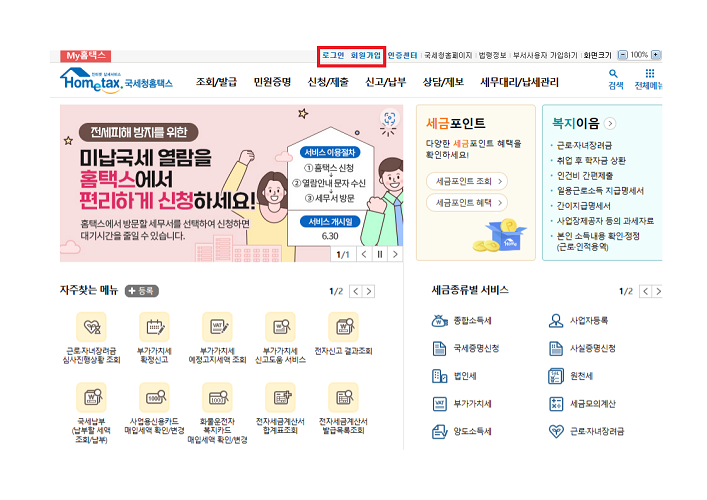Open 일용근로소득 지급명세서 link
Image resolution: width=707 pixels, height=500 pixels.
pyautogui.click(x=600, y=191)
